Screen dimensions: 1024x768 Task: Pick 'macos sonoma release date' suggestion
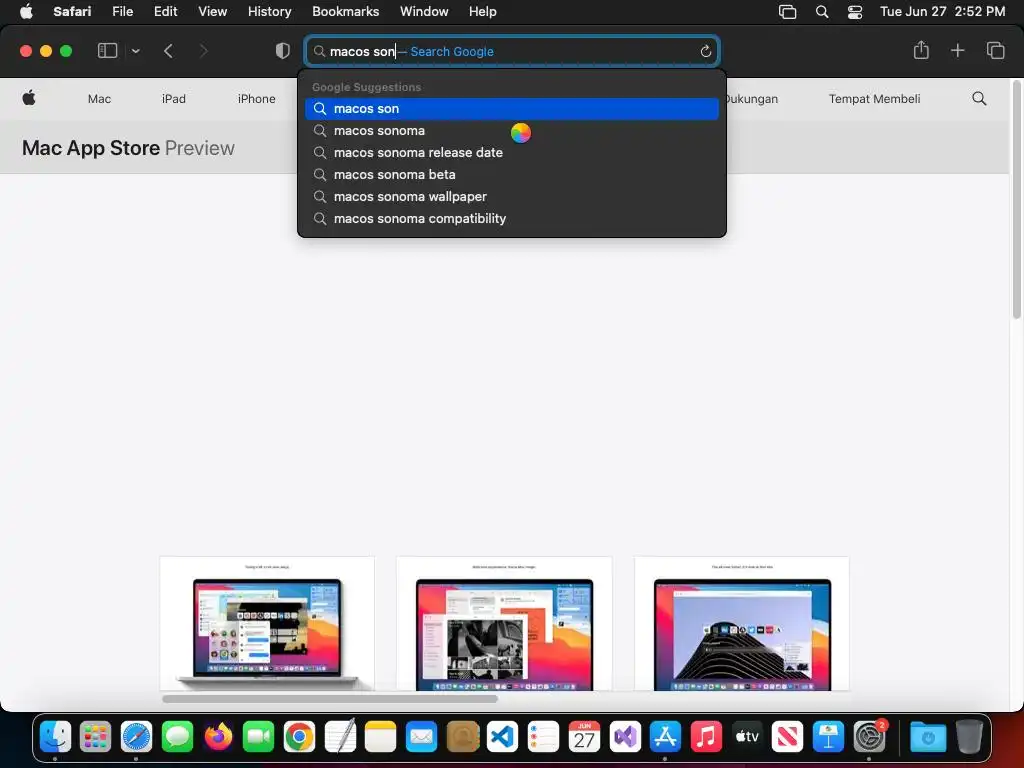click(x=512, y=153)
